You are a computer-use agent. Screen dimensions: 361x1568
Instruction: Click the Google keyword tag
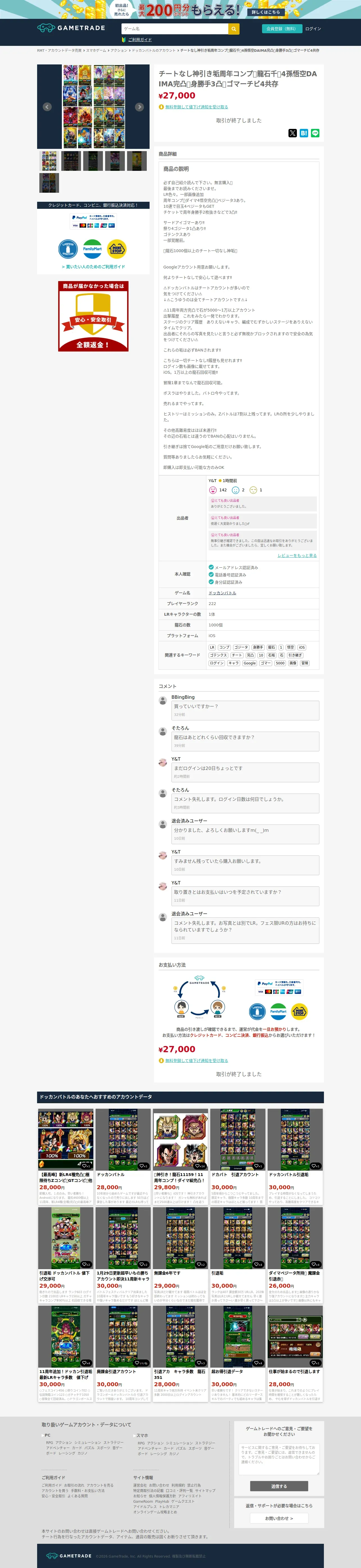[x=249, y=663]
